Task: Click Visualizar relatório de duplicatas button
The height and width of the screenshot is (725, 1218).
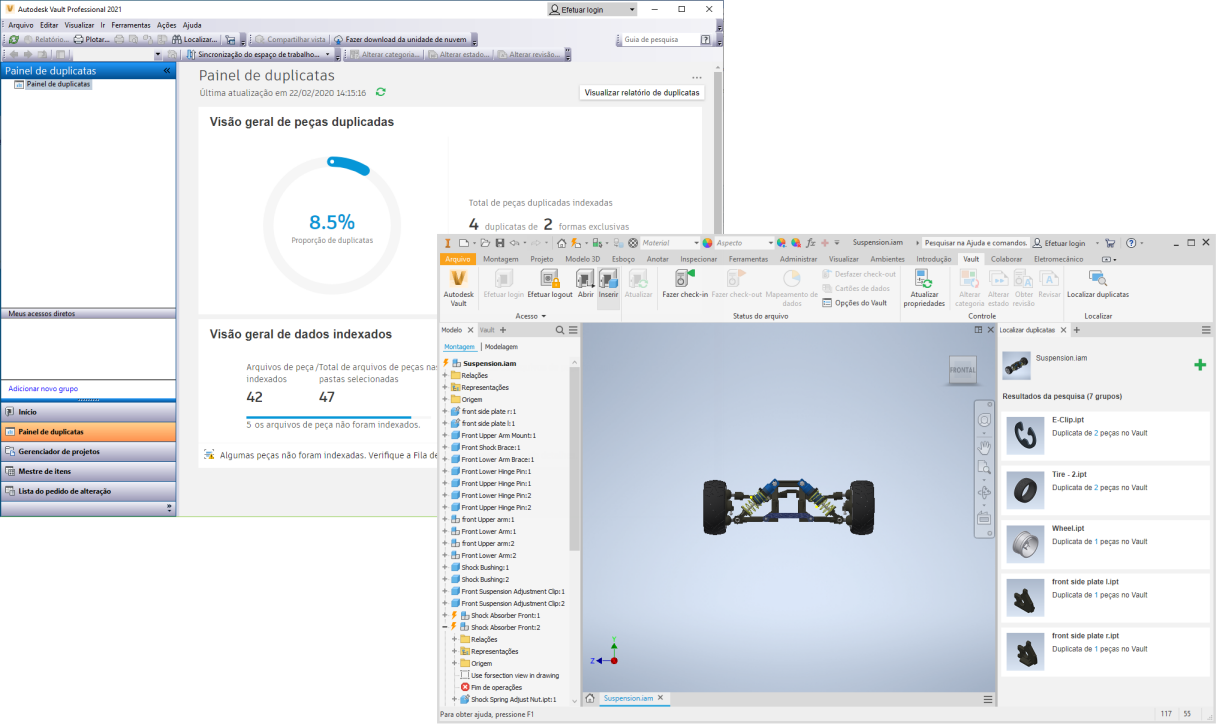Action: 642,92
